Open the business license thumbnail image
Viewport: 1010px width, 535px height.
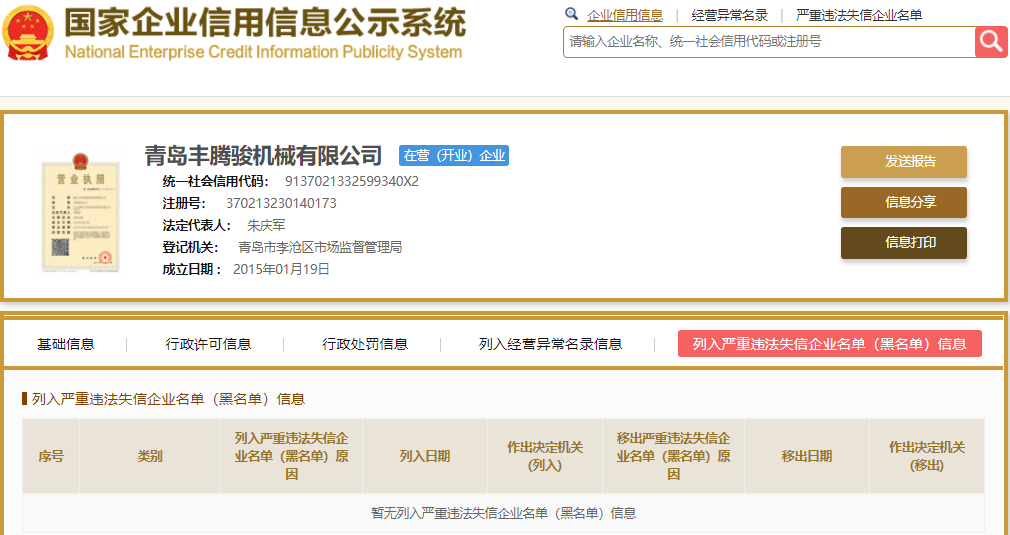[81, 214]
